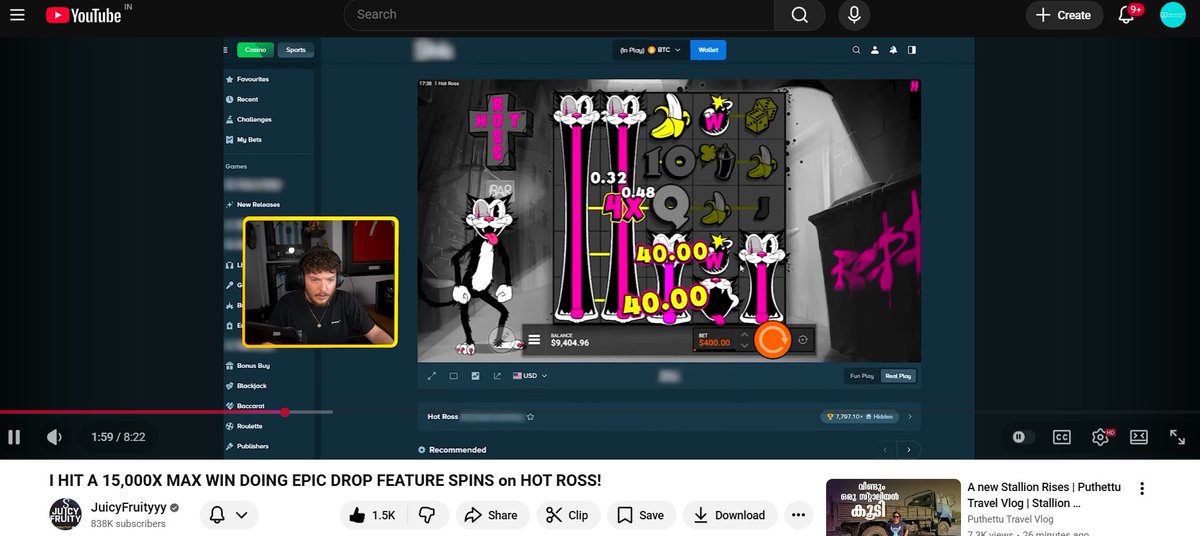Image resolution: width=1200 pixels, height=536 pixels.
Task: Click $400.00 bet amount in game
Action: tap(714, 343)
